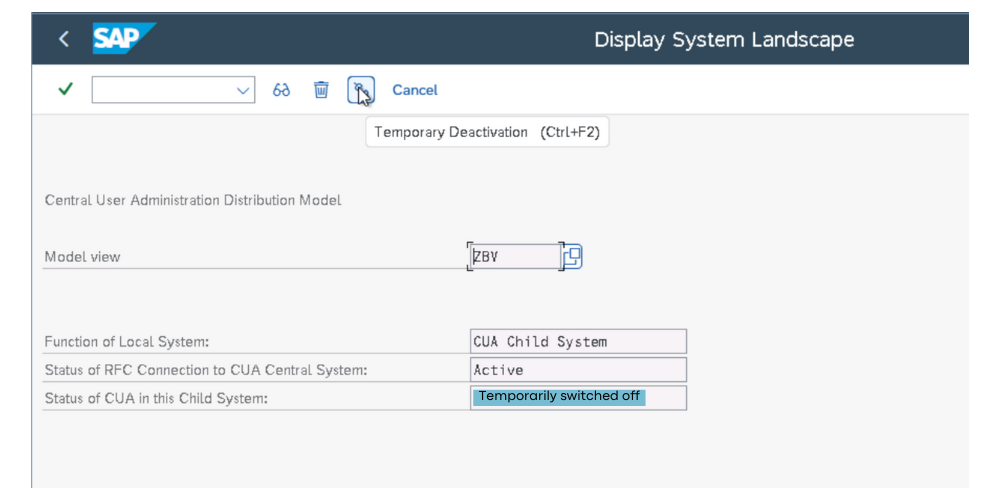Viewport: 1000px width, 500px height.
Task: Click the Function of Local System label
Action: coord(127,342)
